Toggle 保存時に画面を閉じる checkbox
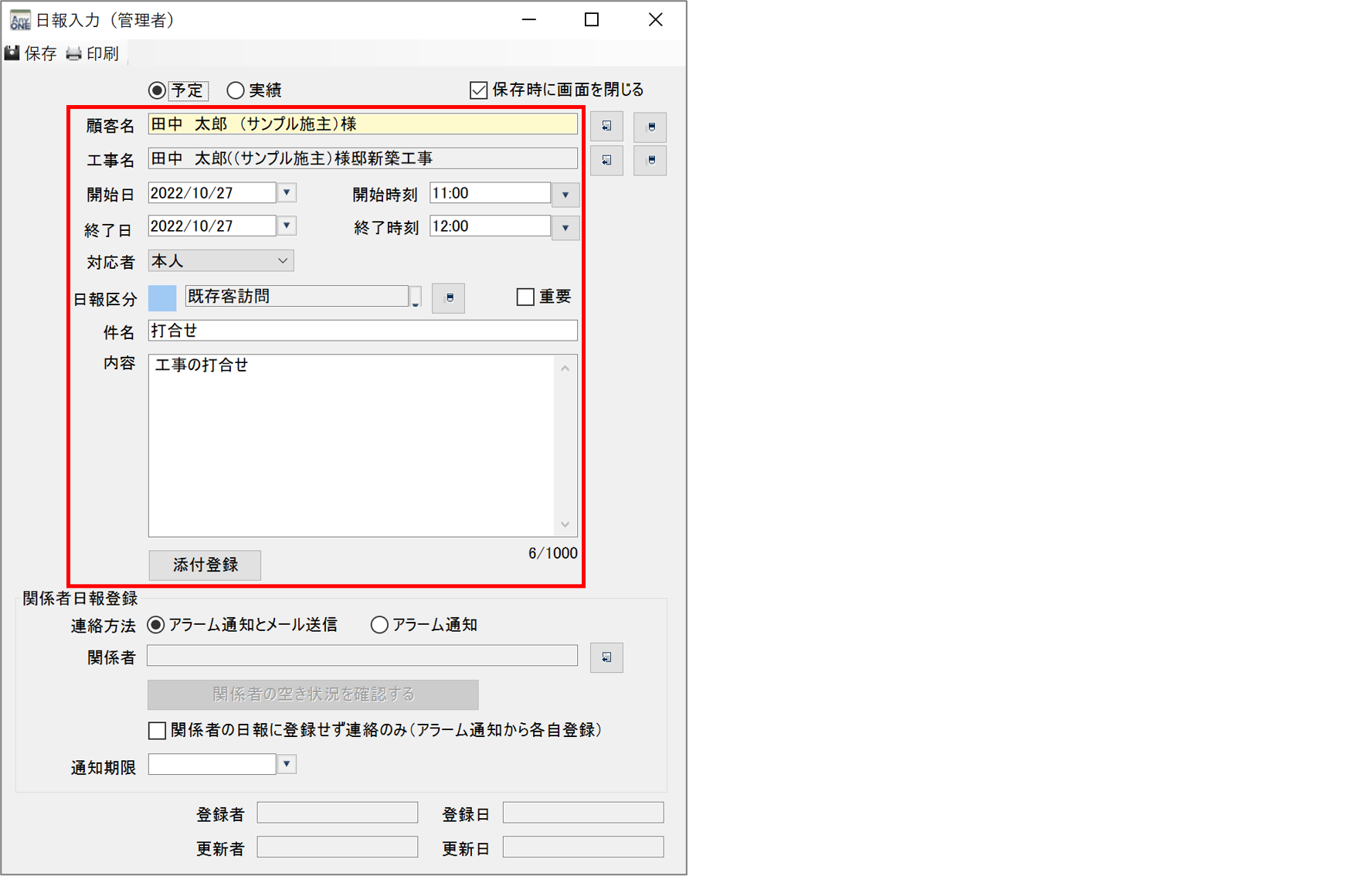The height and width of the screenshot is (876, 1372). coord(479,90)
